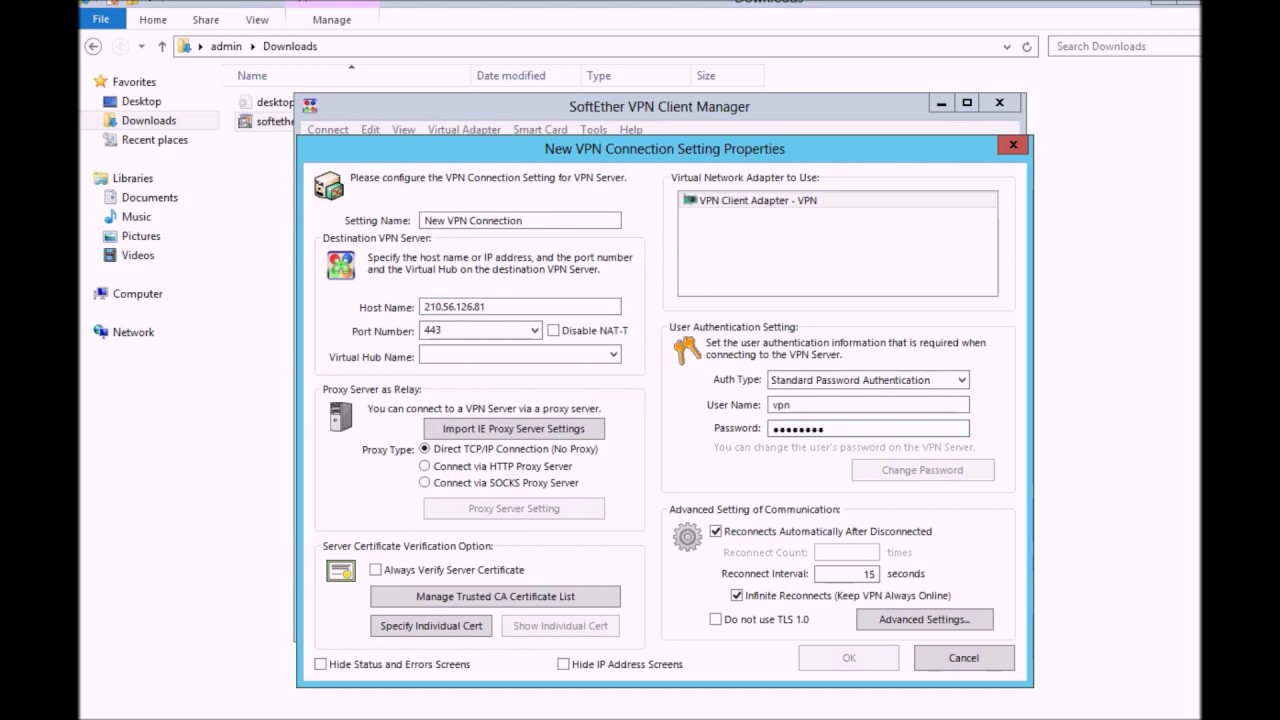Click the Downloads folder icon in Favorites
Screen dimensions: 1280x720
(112, 120)
